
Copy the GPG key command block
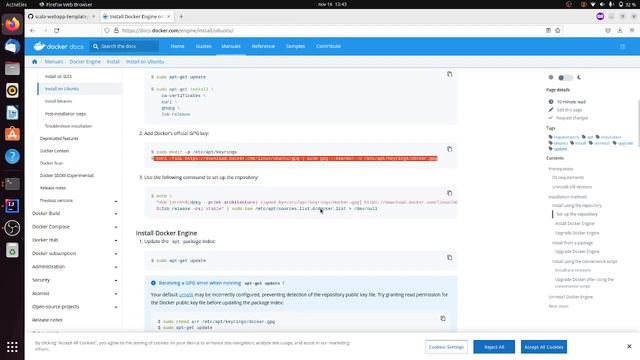[449, 149]
